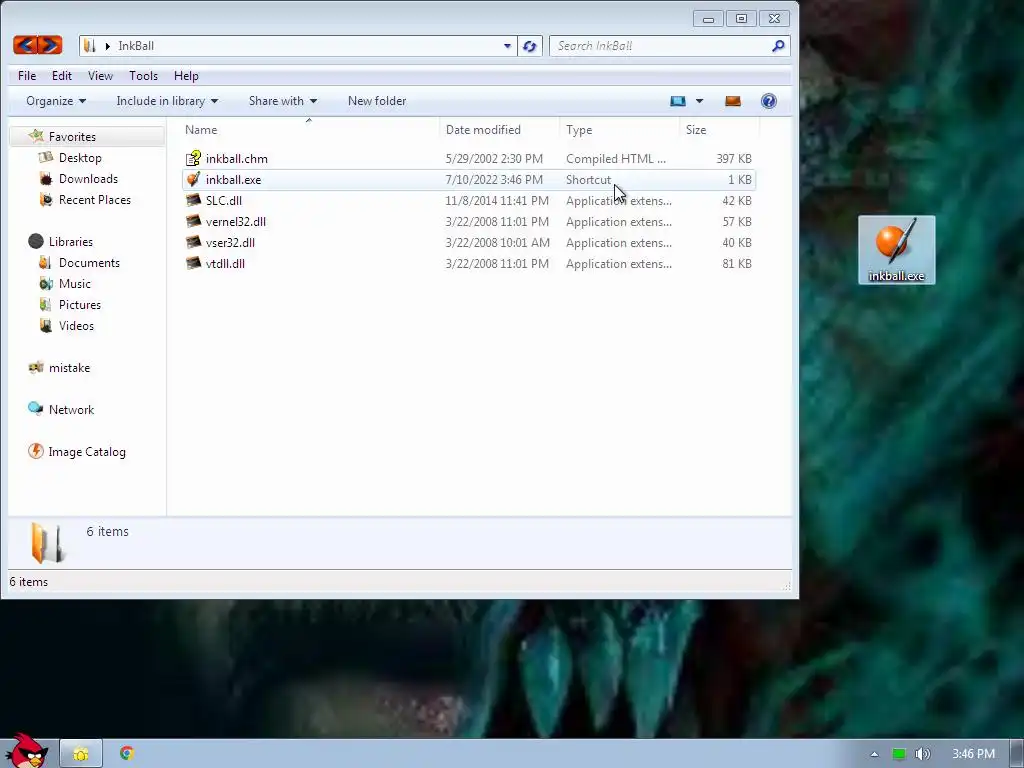The width and height of the screenshot is (1024, 768).
Task: Open Recent Places in Favorites
Action: pyautogui.click(x=95, y=199)
